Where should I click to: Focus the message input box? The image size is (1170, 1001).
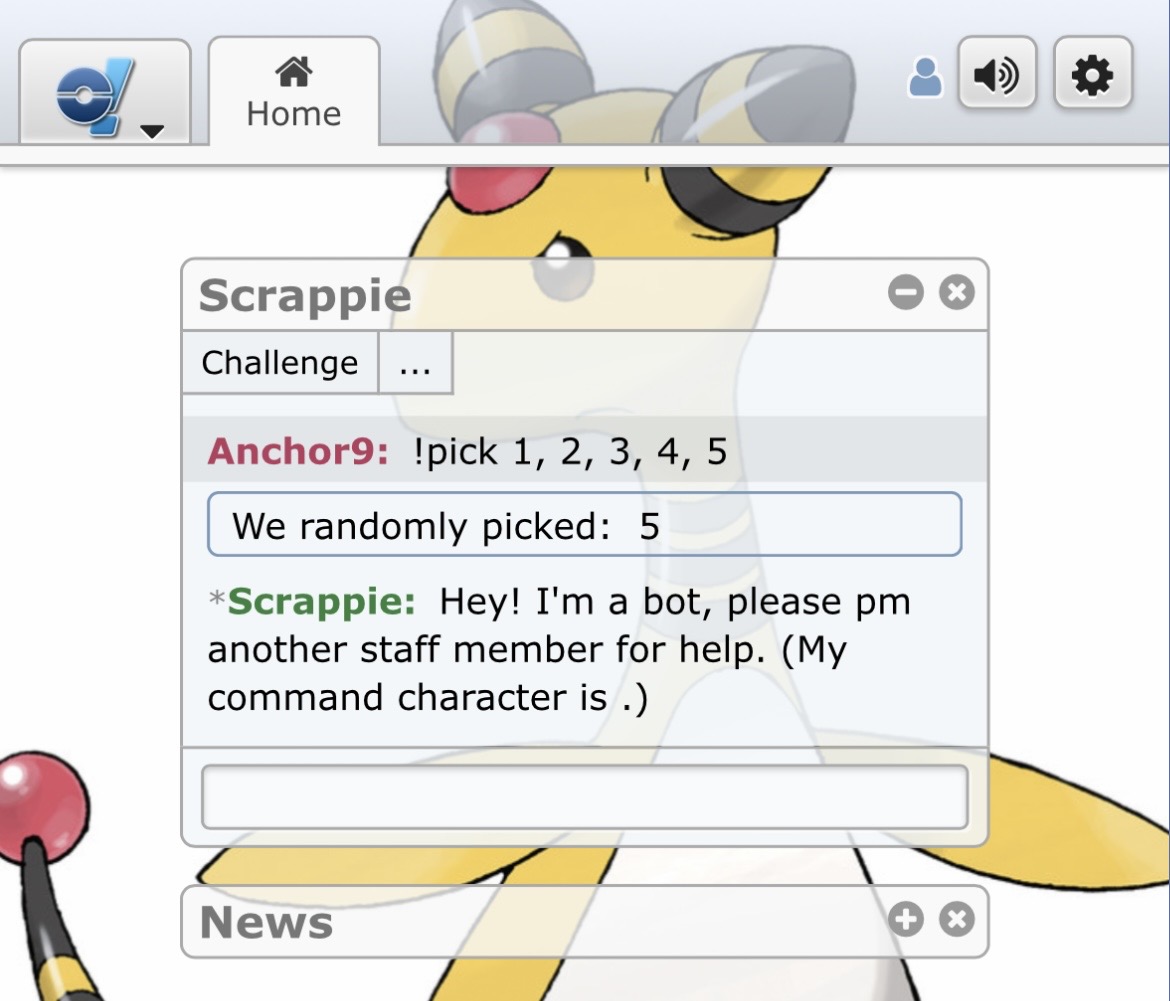584,797
